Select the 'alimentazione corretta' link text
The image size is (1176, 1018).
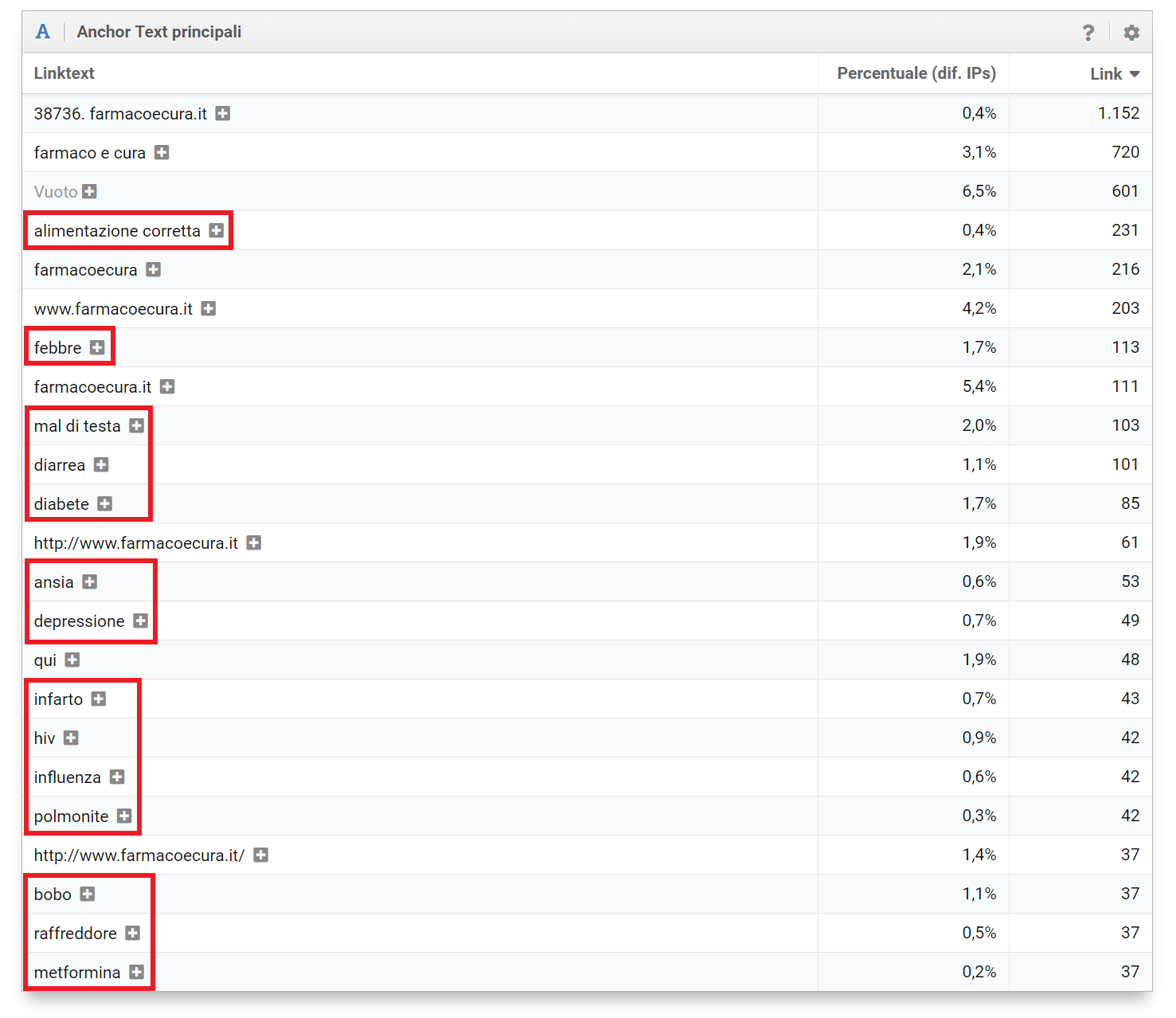[x=117, y=231]
